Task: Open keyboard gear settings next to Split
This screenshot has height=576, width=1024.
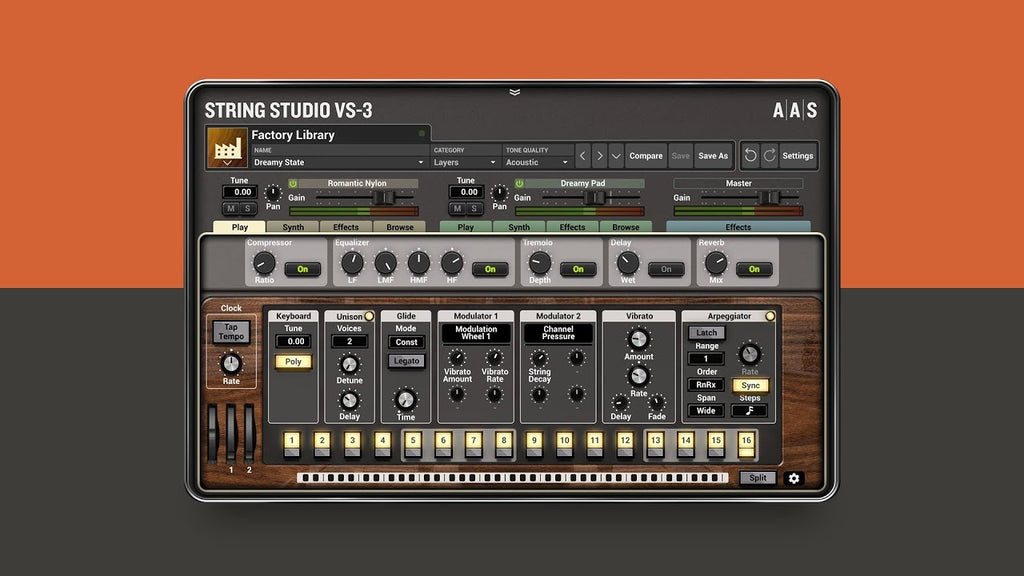Action: click(794, 478)
